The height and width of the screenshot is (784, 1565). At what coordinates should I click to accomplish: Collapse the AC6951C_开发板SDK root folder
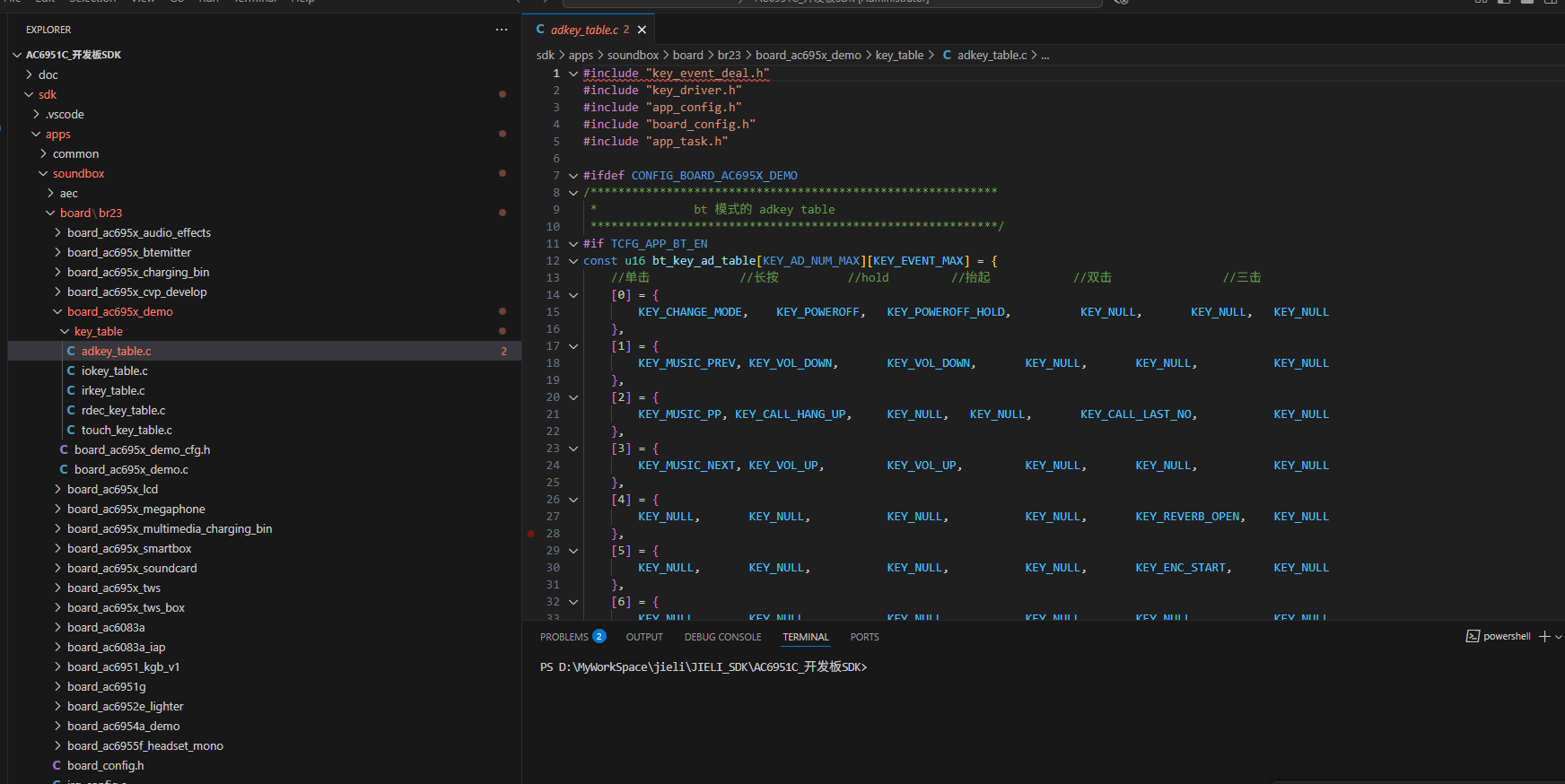coord(17,55)
